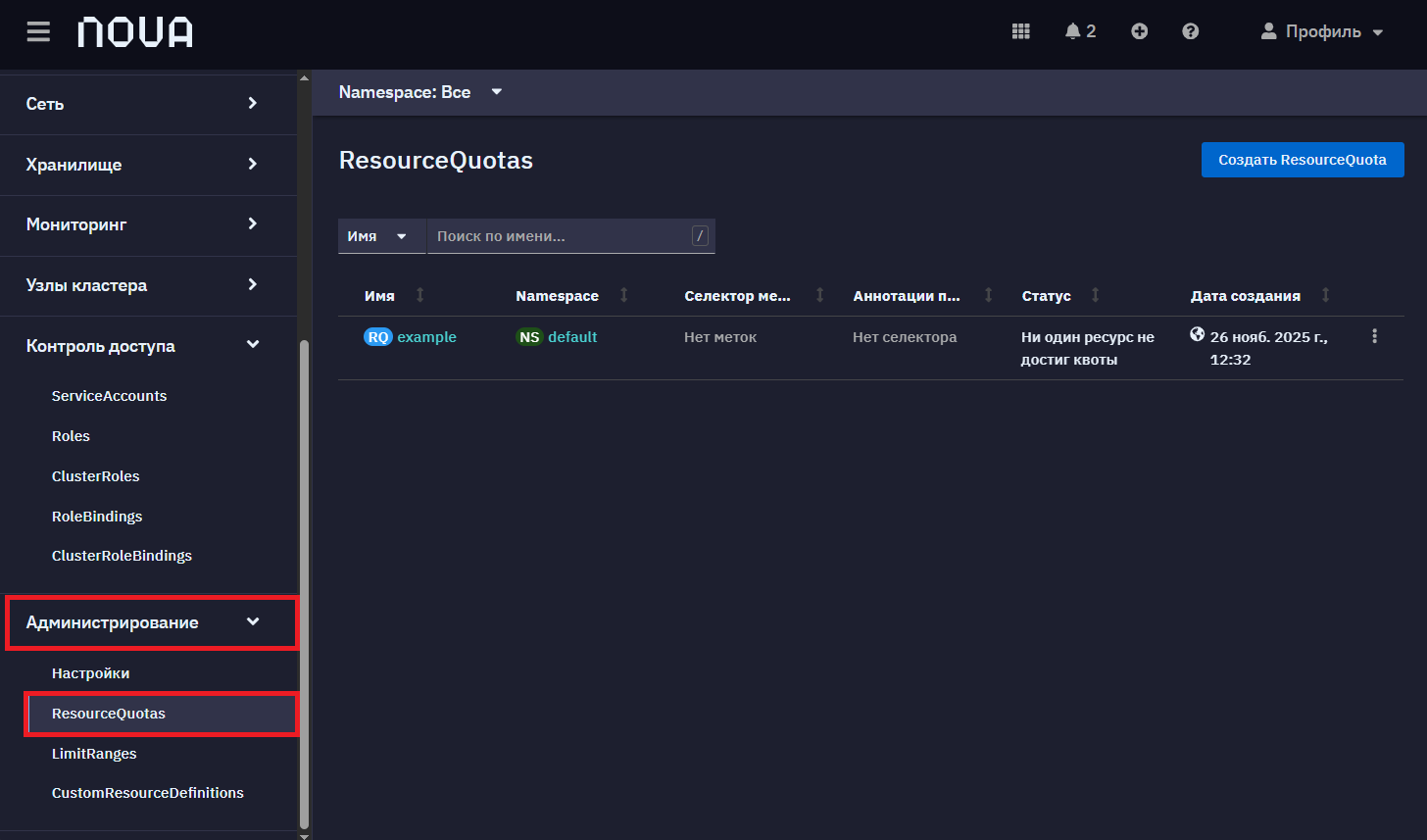Open the Имя filter type dropdown
Screen dimensions: 1427x840
pos(382,236)
